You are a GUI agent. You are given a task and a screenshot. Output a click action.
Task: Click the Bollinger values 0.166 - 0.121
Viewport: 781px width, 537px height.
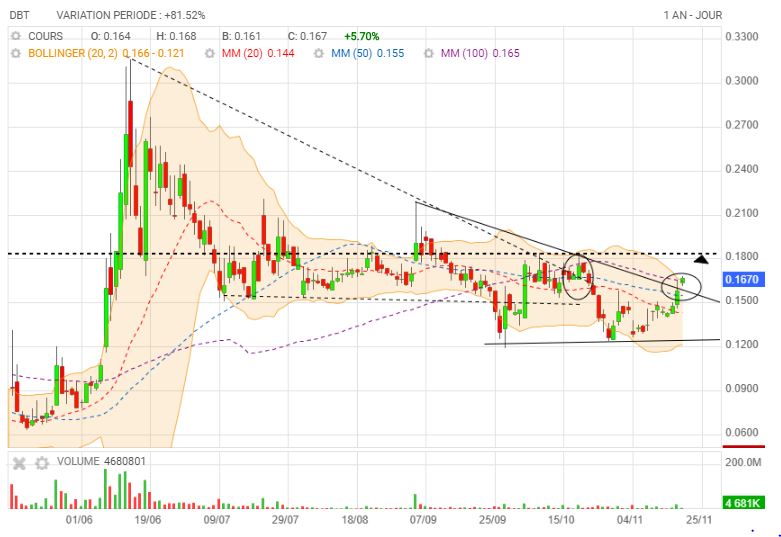click(153, 53)
